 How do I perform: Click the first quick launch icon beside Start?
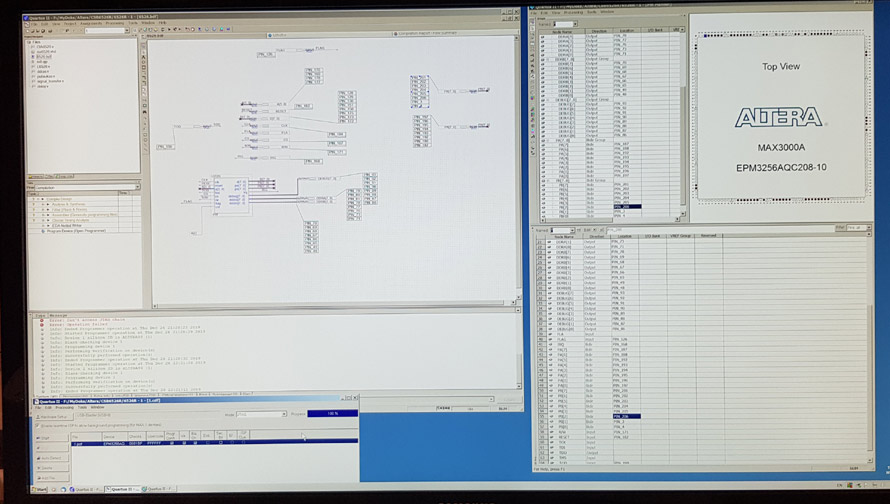(53, 489)
